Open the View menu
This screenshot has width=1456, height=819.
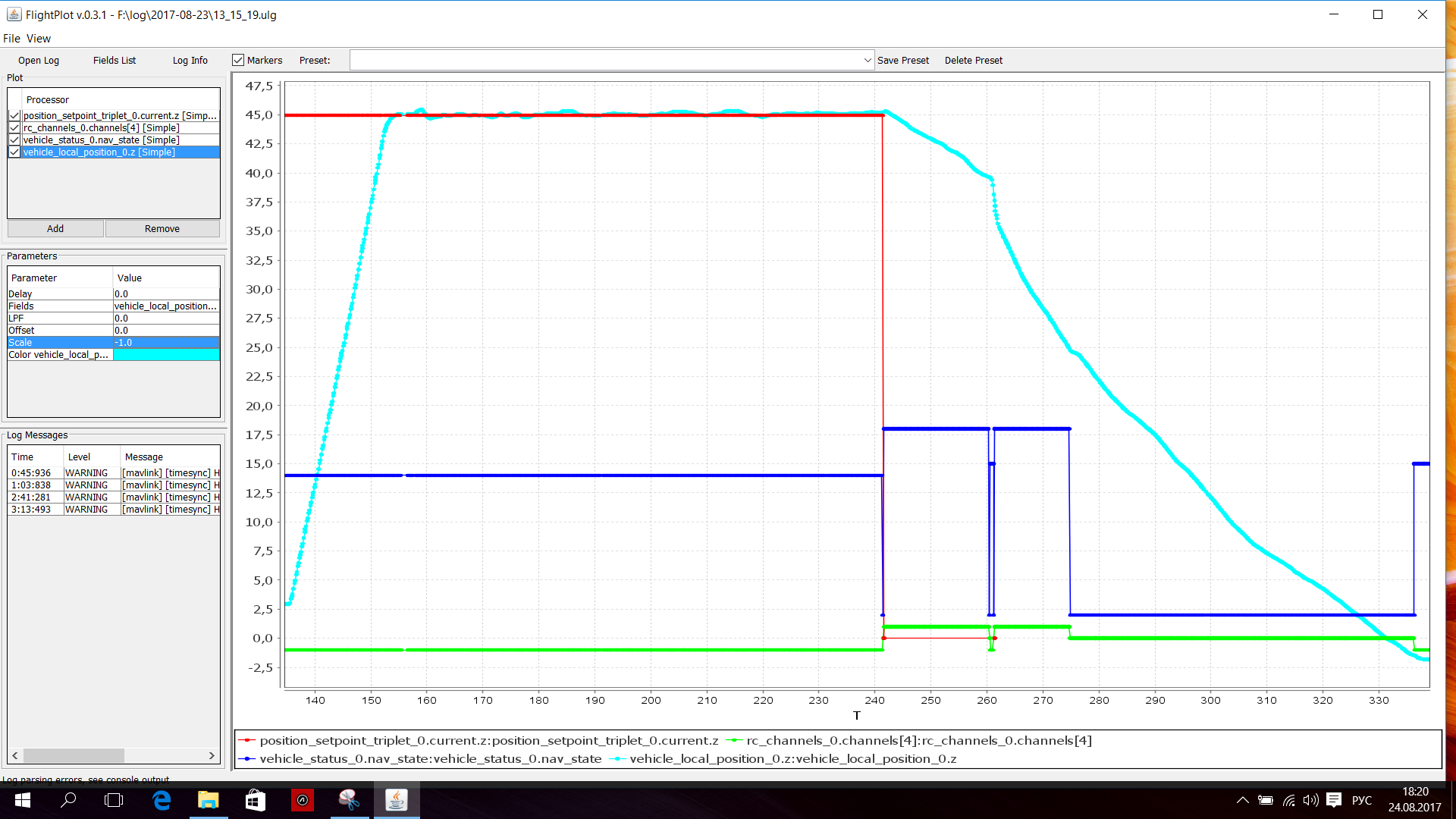(x=38, y=38)
